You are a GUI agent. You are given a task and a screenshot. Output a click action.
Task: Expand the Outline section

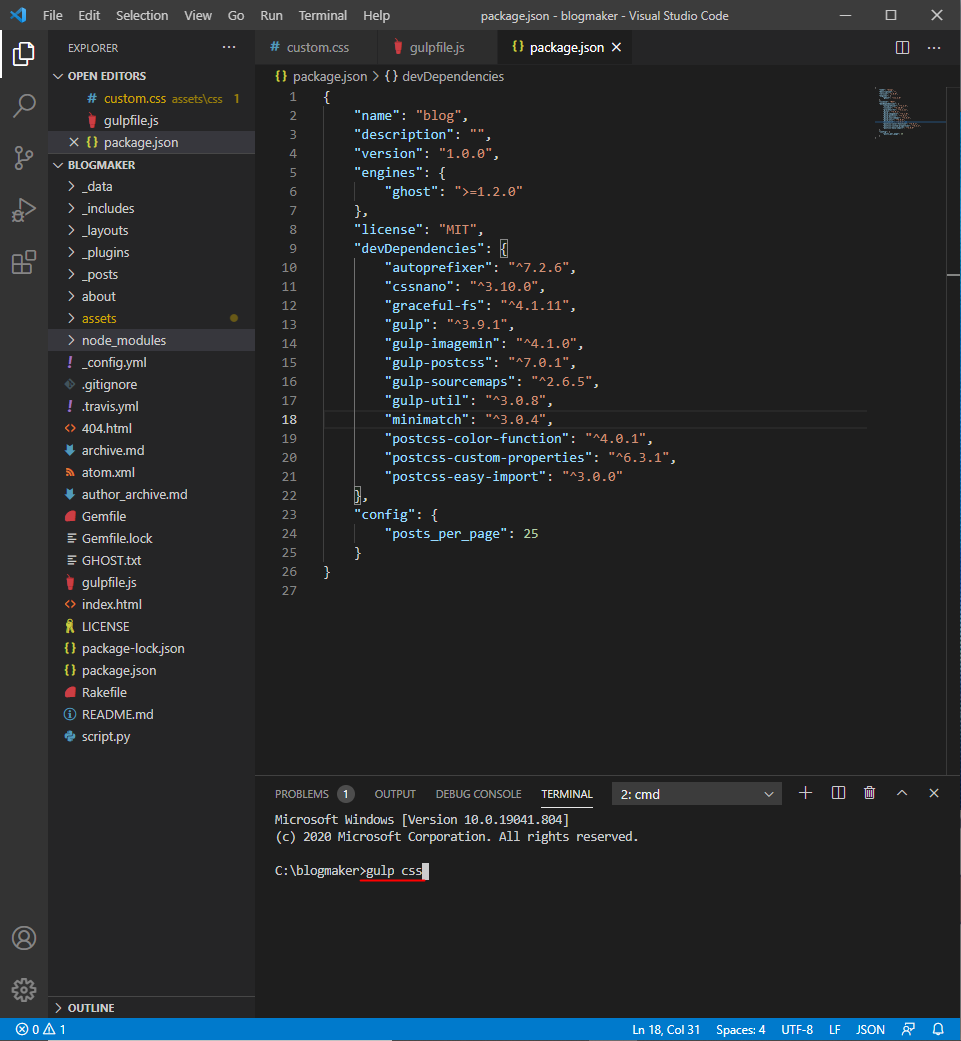[x=151, y=1008]
